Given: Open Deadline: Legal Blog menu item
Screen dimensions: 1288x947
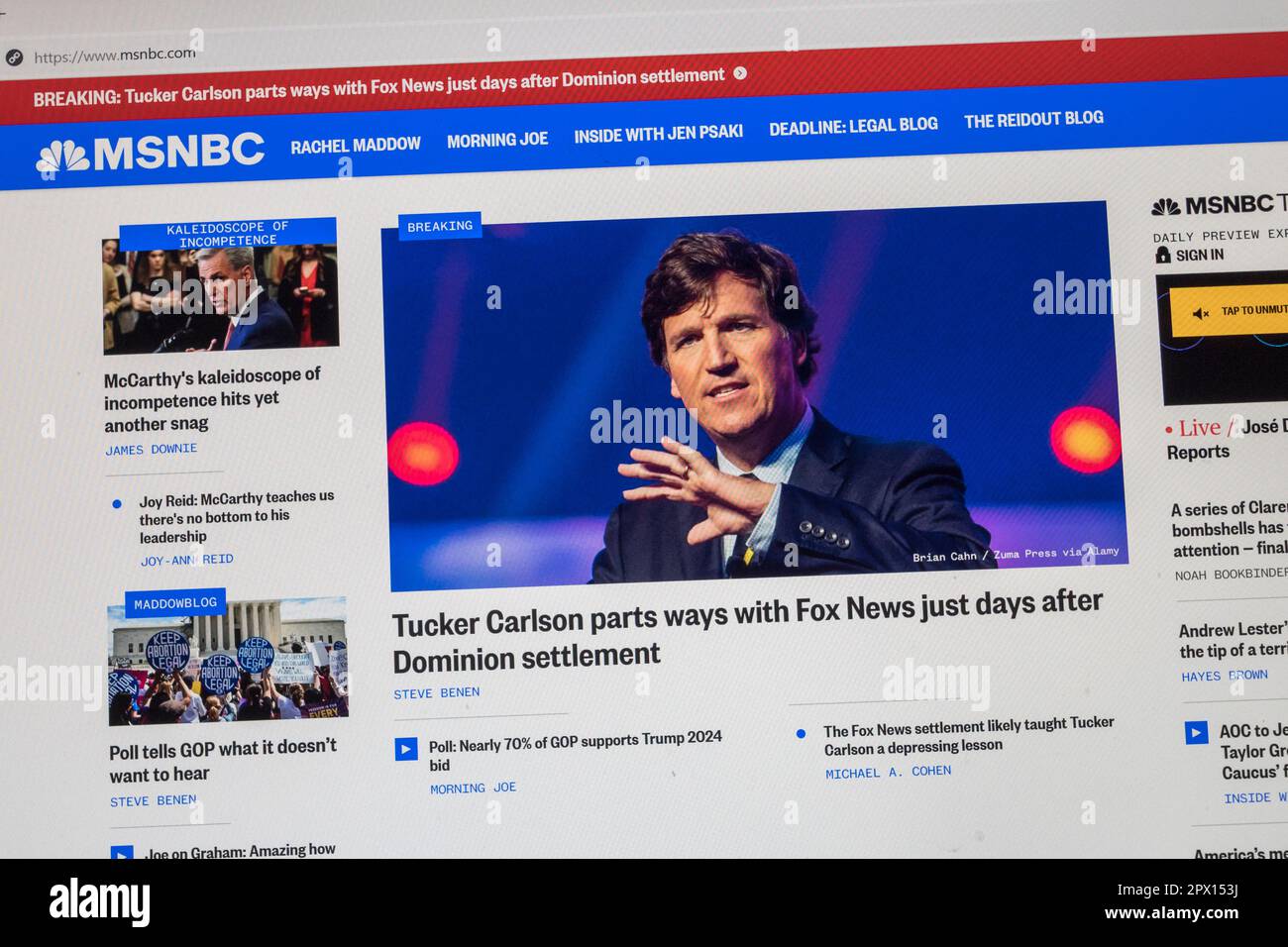Looking at the screenshot, I should (853, 126).
